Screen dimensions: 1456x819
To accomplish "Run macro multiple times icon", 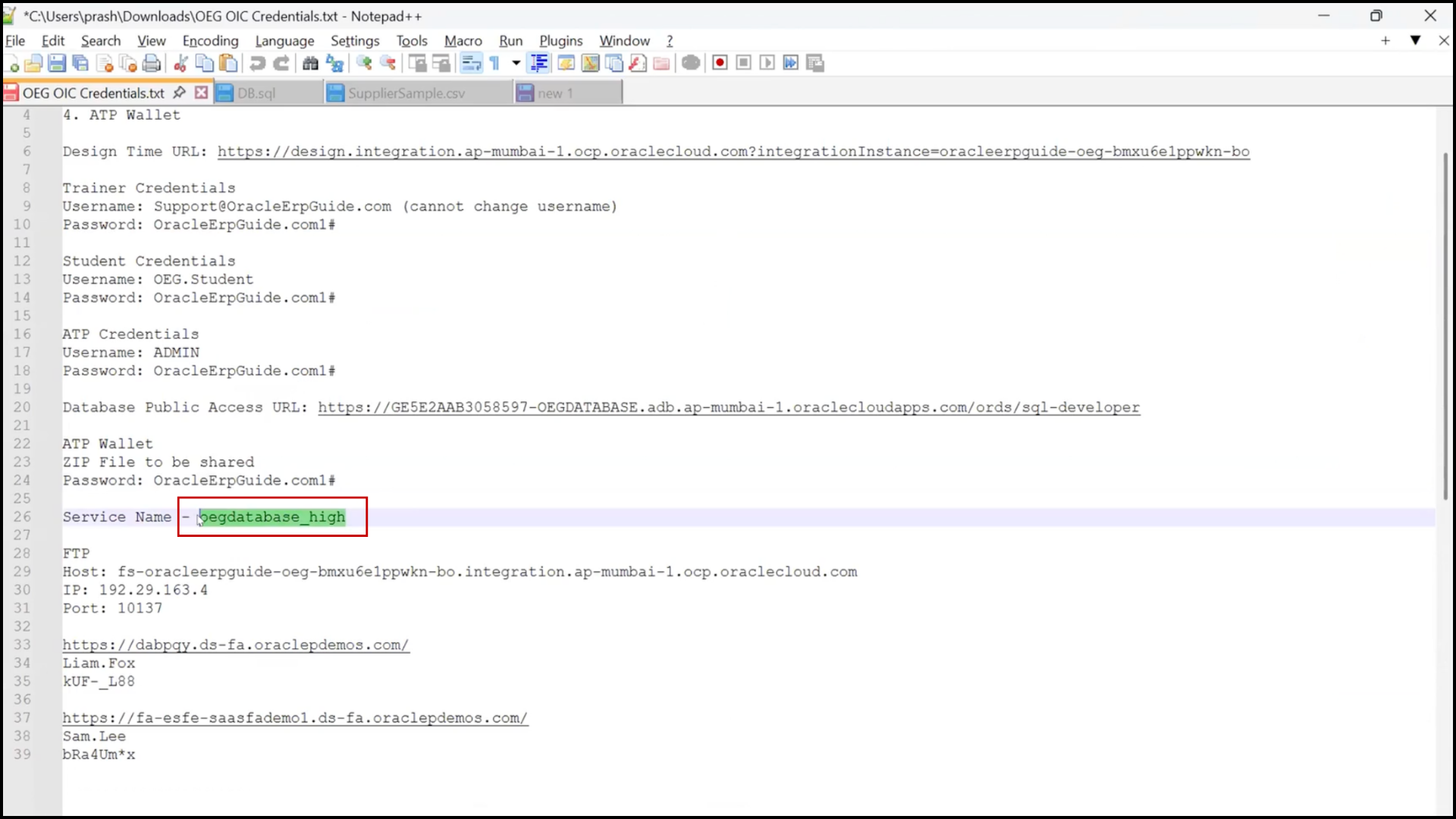I will pyautogui.click(x=791, y=63).
